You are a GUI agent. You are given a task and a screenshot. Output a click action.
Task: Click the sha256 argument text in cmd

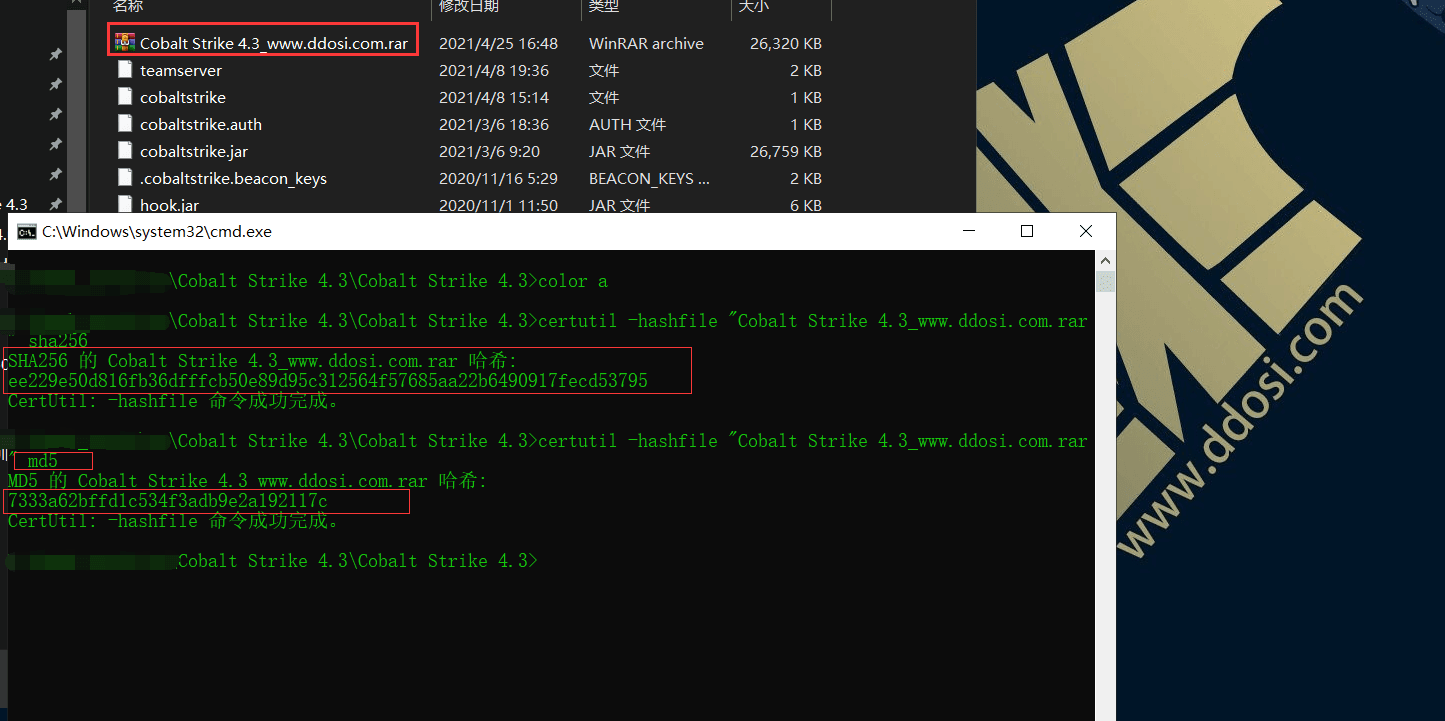[x=58, y=341]
